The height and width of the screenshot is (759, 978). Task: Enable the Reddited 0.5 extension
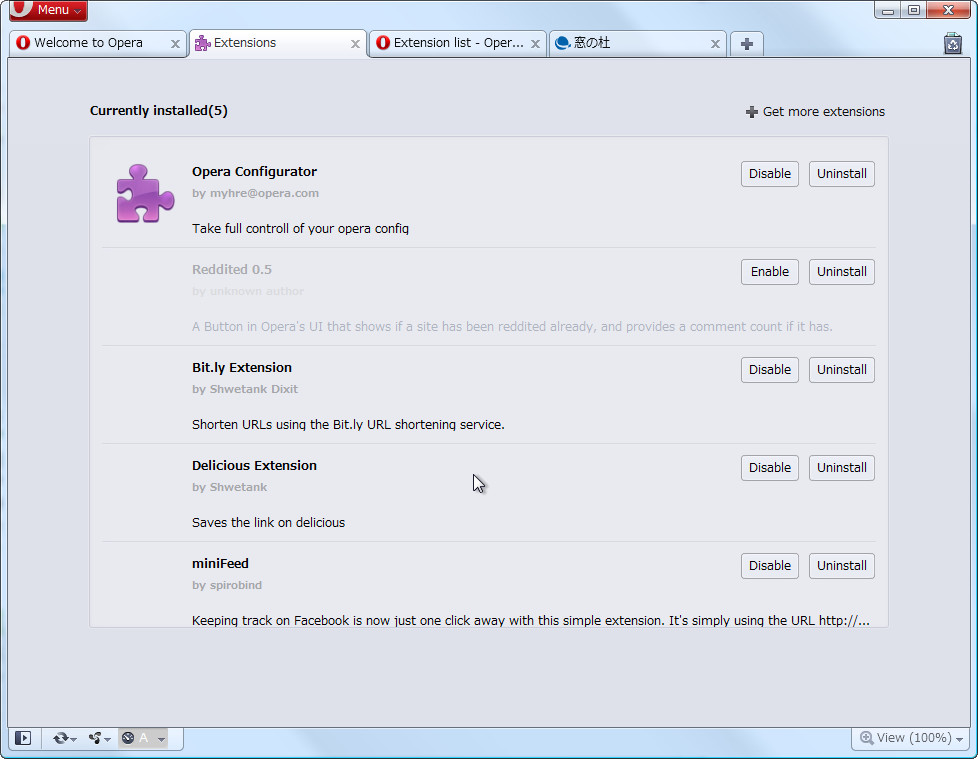click(770, 272)
